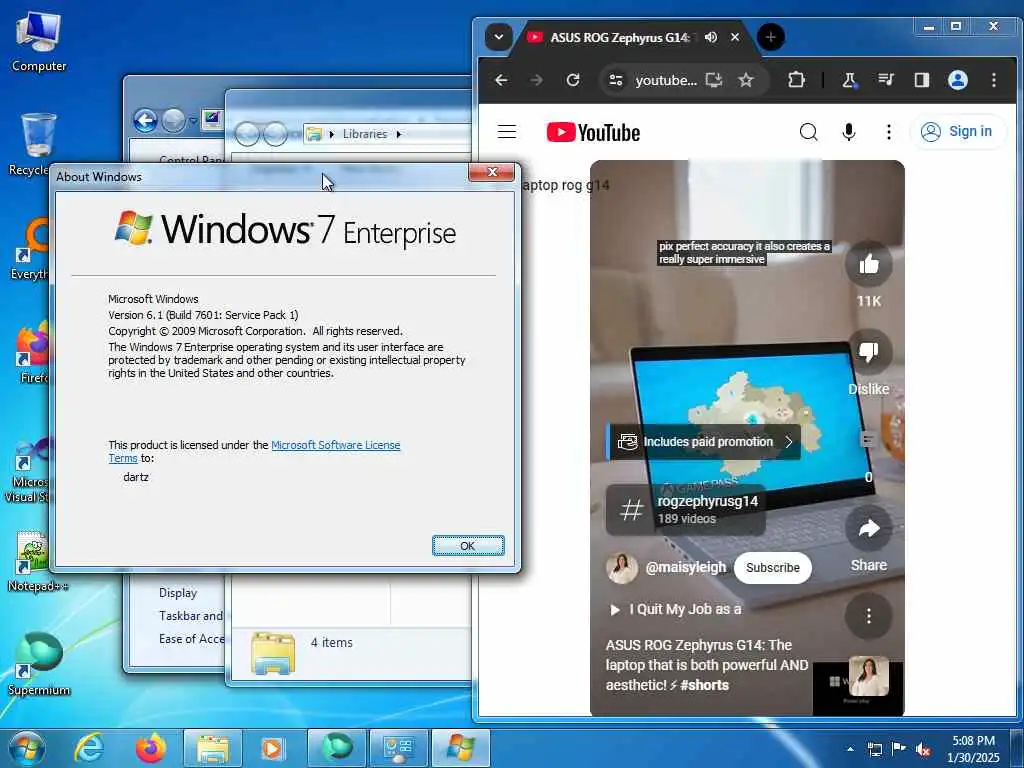View site information icon in address bar
The image size is (1024, 768).
click(615, 80)
